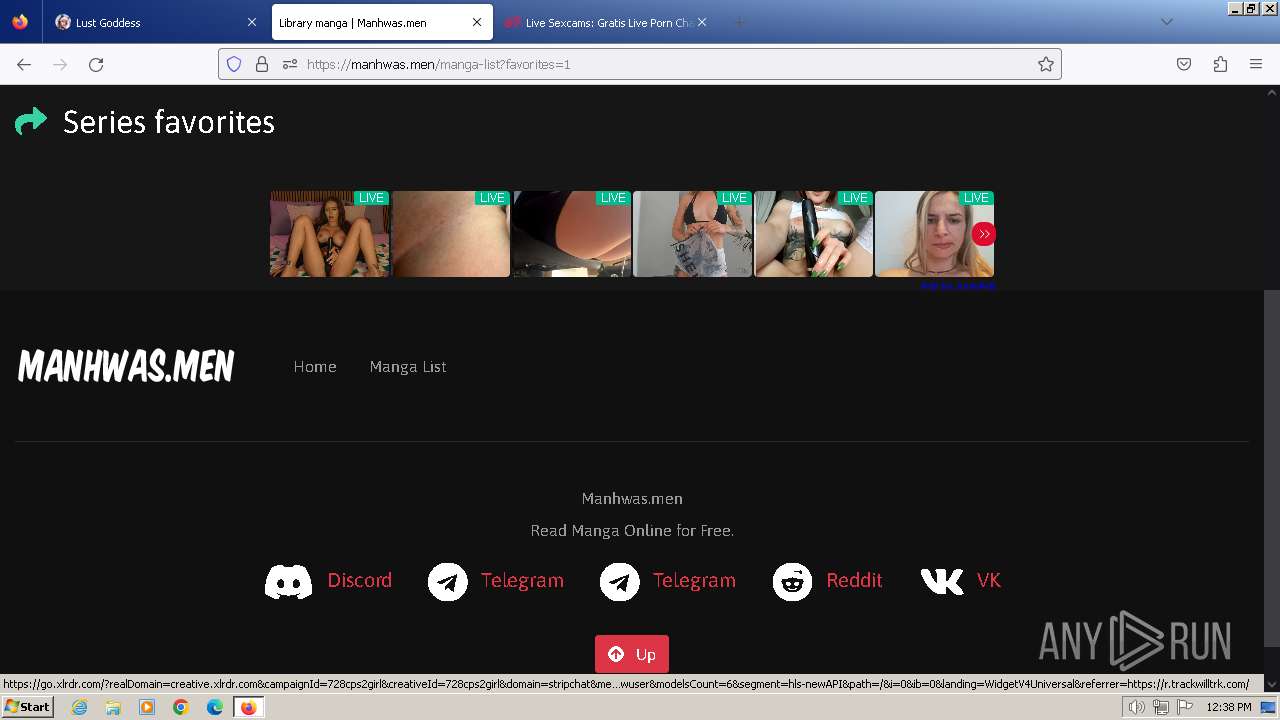Open File Explorer folder in taskbar

click(x=113, y=707)
